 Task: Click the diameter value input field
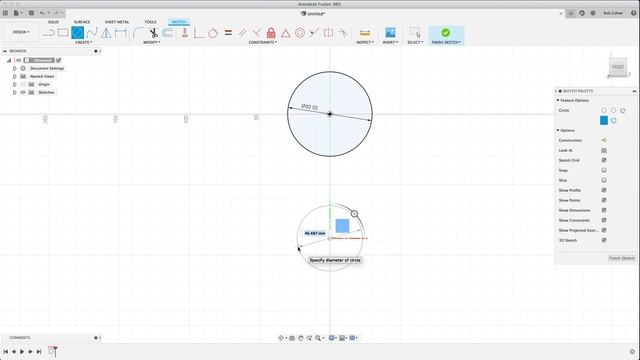(315, 233)
